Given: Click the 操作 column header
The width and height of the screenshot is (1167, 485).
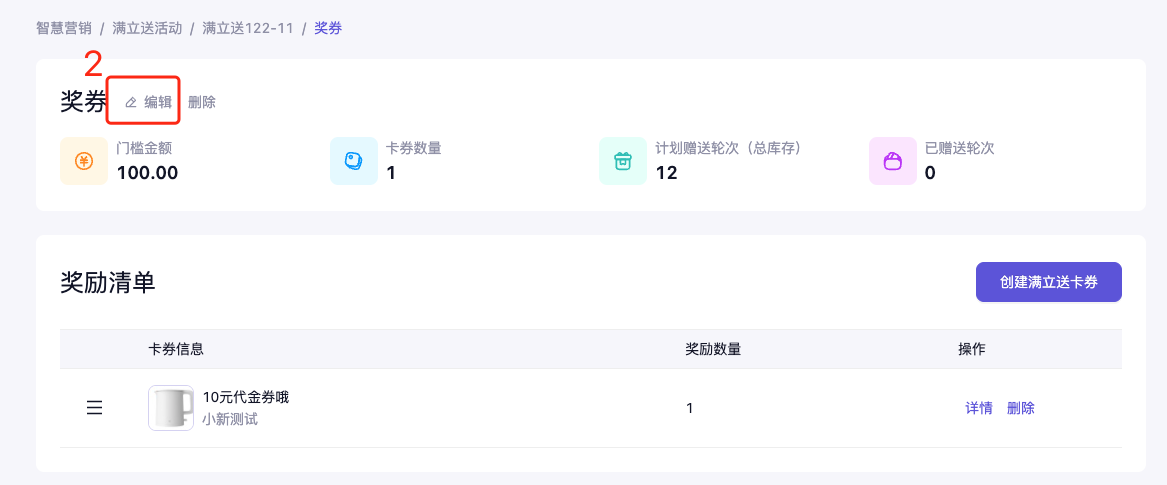Looking at the screenshot, I should (x=972, y=349).
